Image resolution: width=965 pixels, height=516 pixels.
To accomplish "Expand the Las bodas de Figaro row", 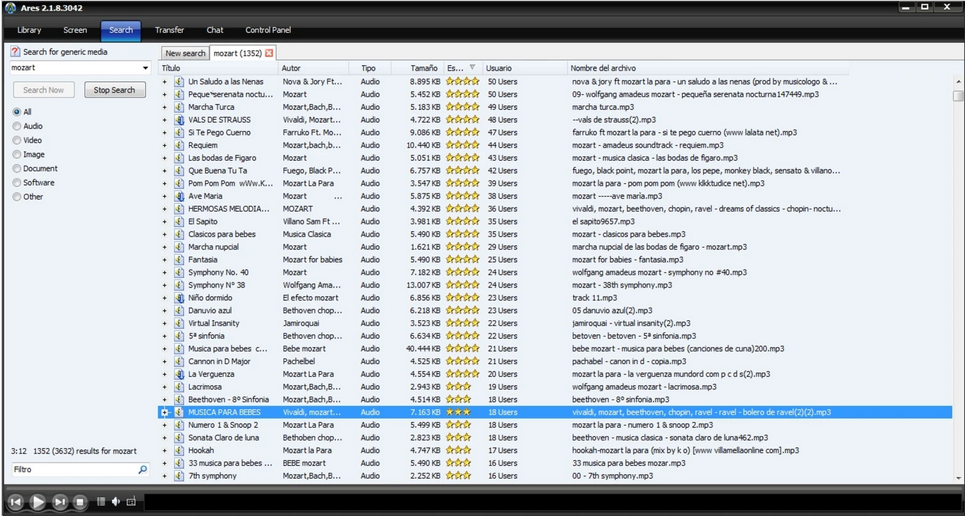I will click(x=164, y=158).
